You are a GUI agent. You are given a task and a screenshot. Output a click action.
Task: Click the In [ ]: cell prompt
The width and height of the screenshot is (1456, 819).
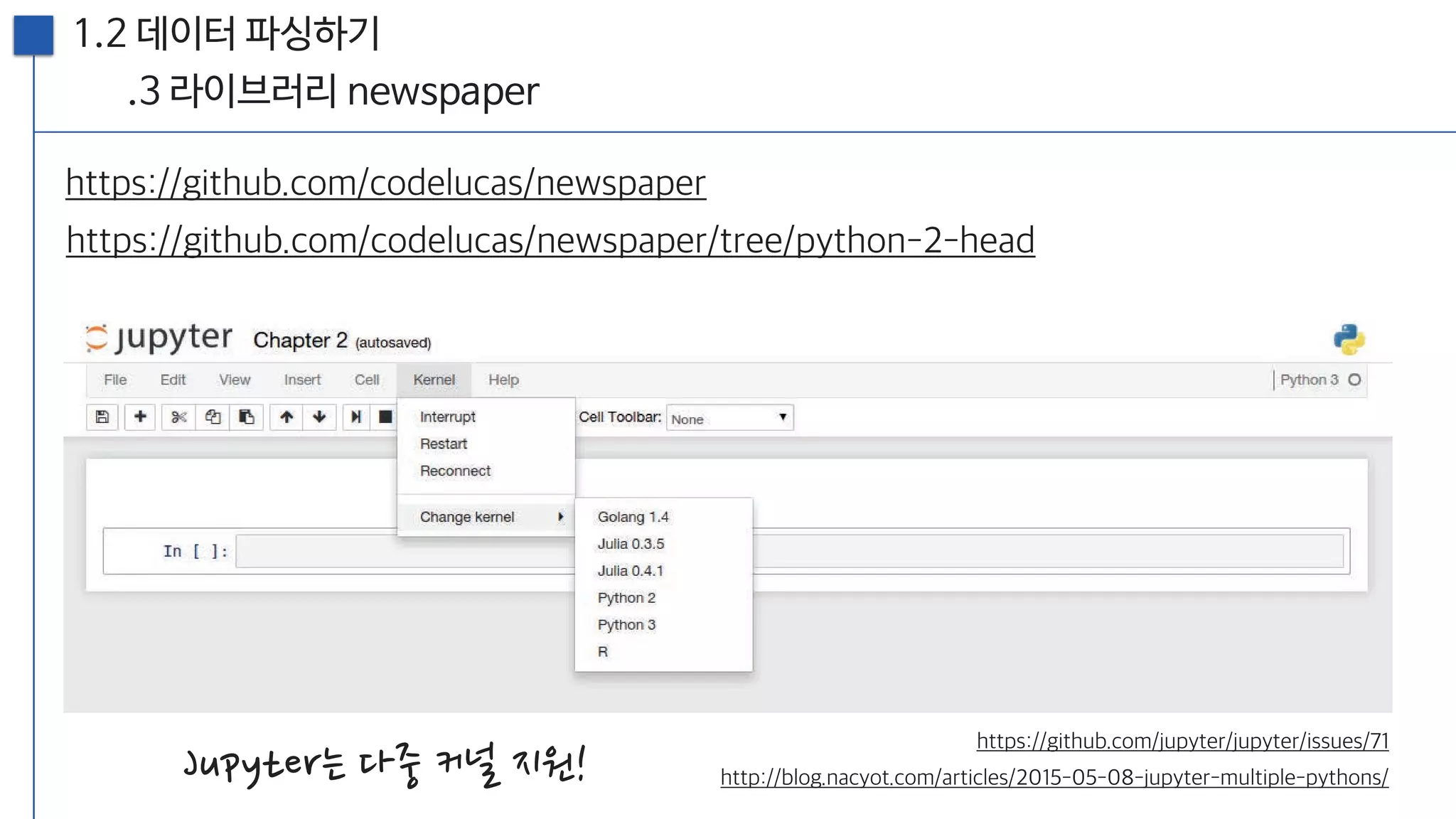pyautogui.click(x=196, y=551)
